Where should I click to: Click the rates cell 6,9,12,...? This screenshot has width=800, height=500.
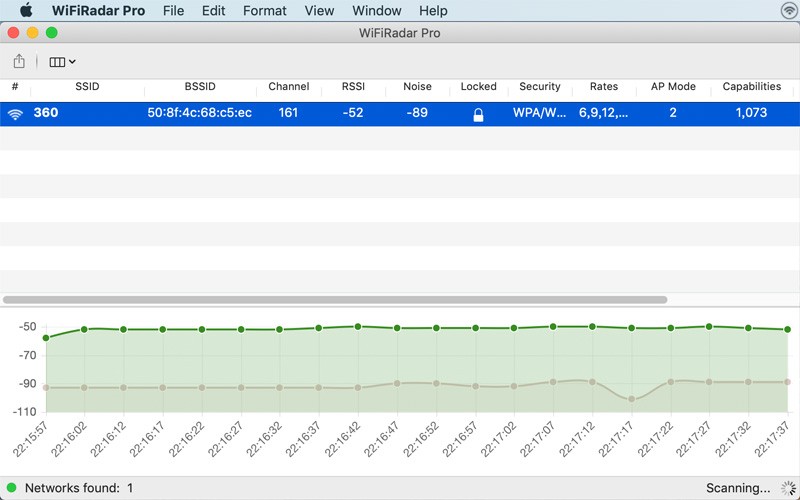[603, 113]
